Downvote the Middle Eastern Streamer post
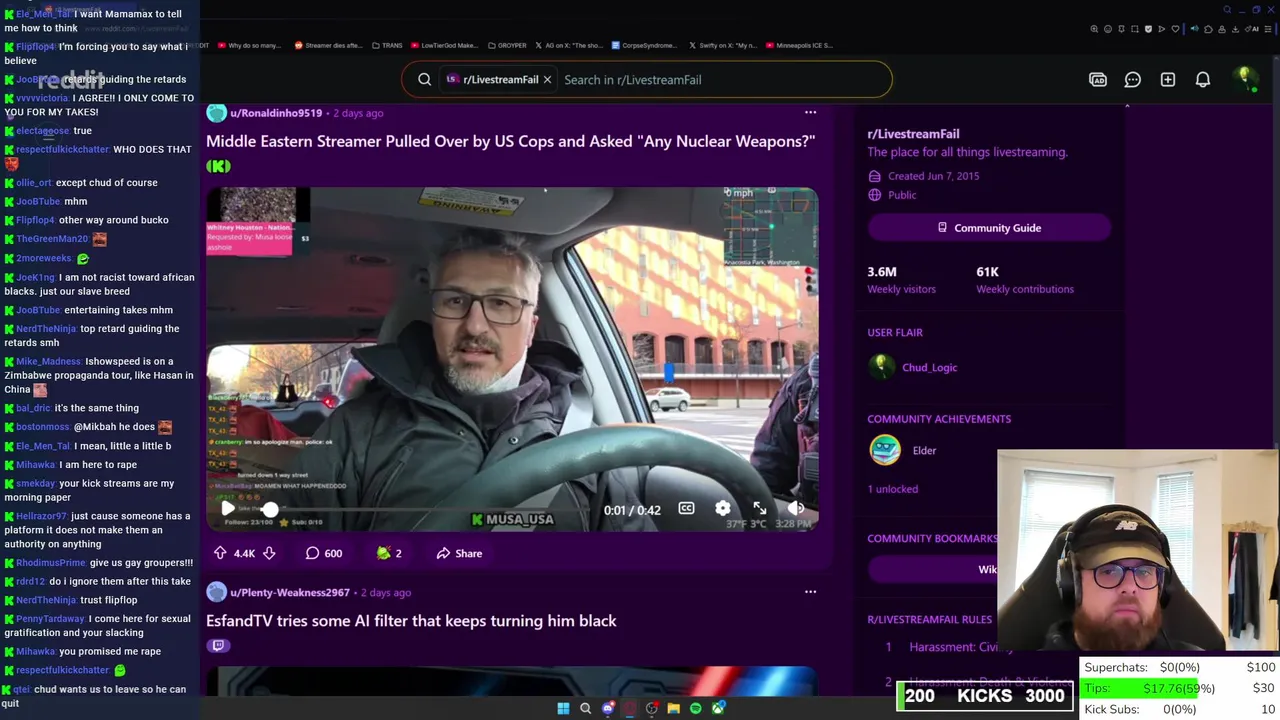This screenshot has height=720, width=1280. pyautogui.click(x=269, y=553)
